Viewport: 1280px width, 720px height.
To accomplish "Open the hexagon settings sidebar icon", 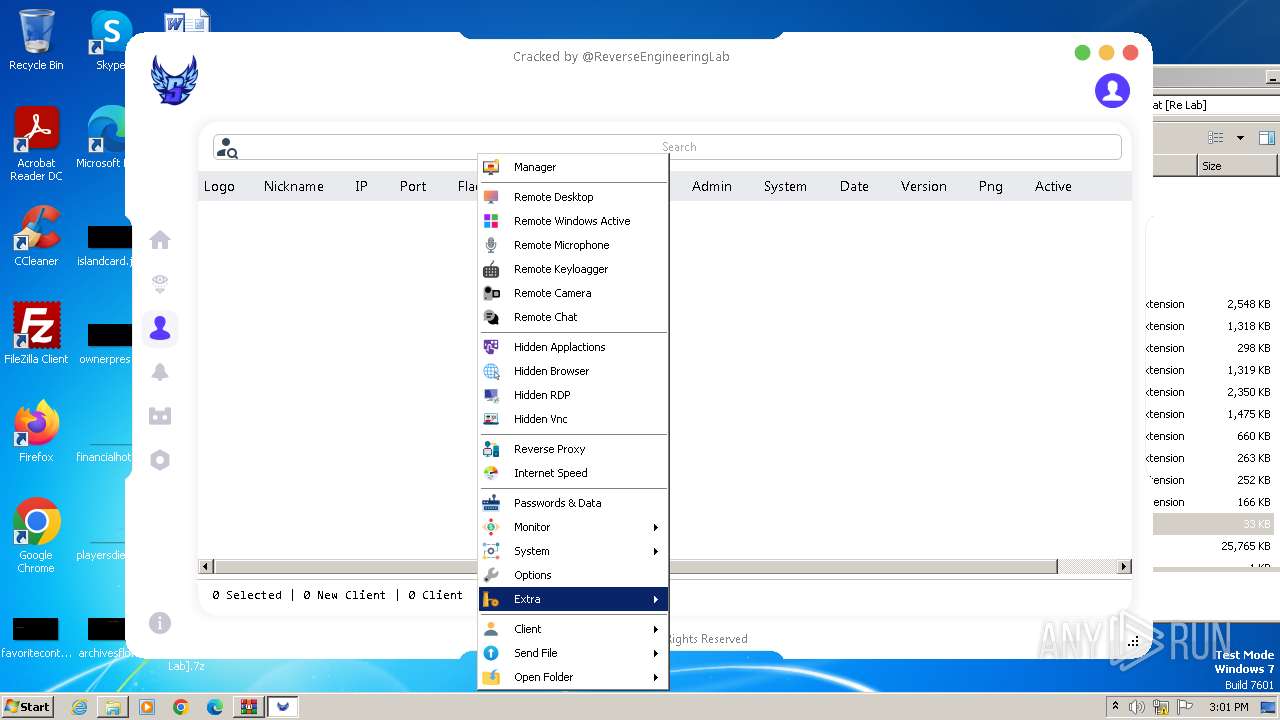I will [160, 460].
